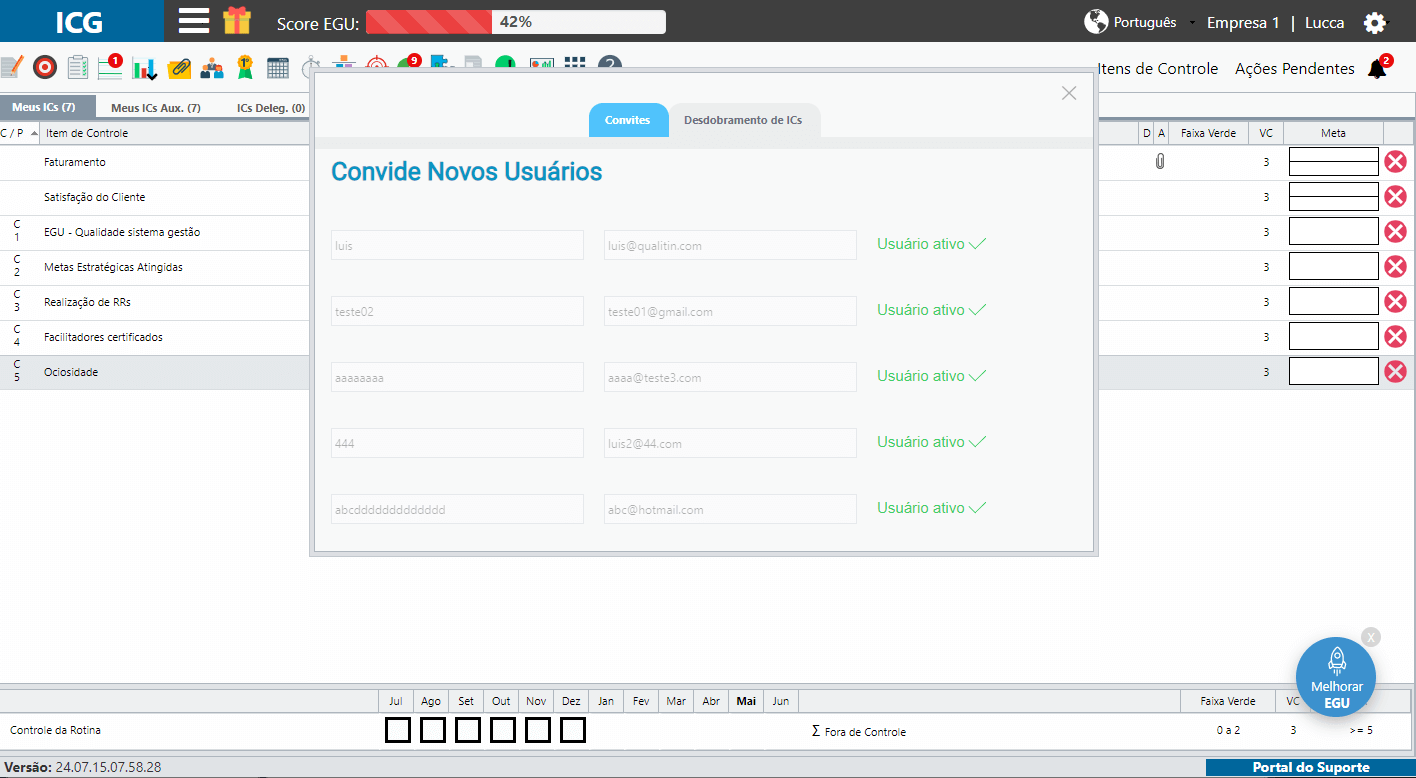Click the Faturamento attachment paperclip
Screen dimensions: 1416x778
(1160, 161)
